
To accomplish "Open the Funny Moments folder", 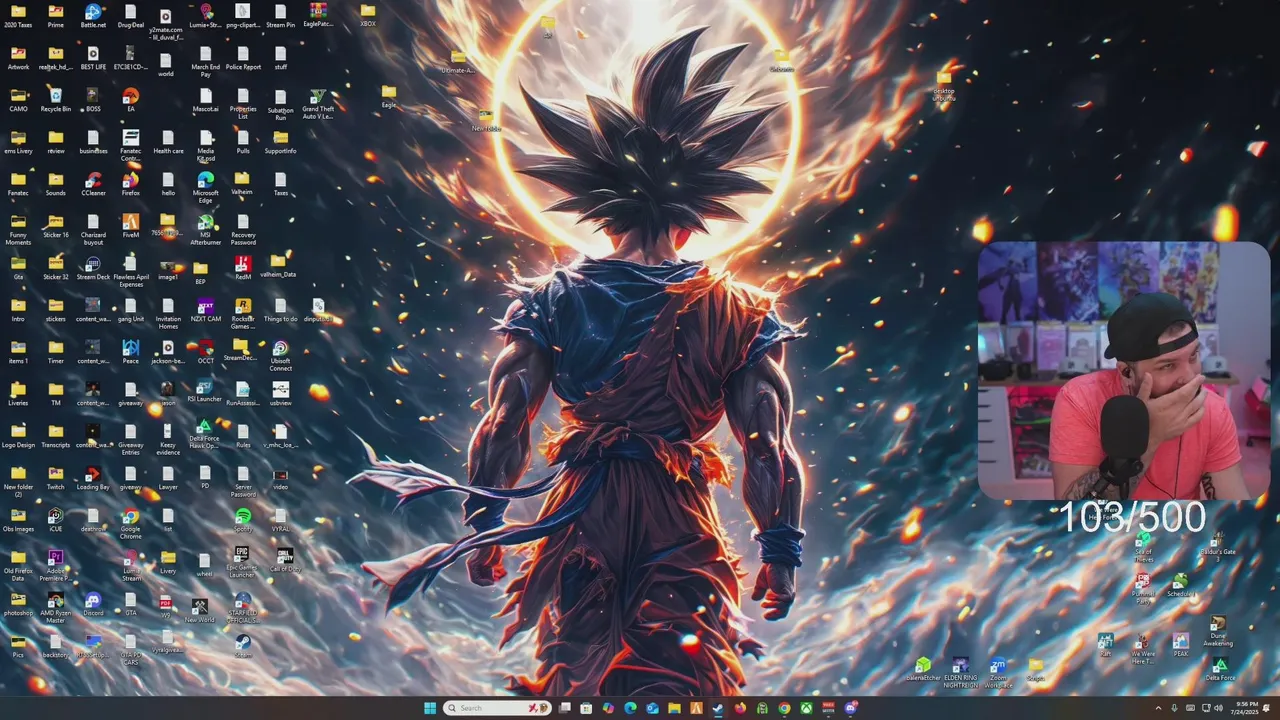I will point(18,229).
